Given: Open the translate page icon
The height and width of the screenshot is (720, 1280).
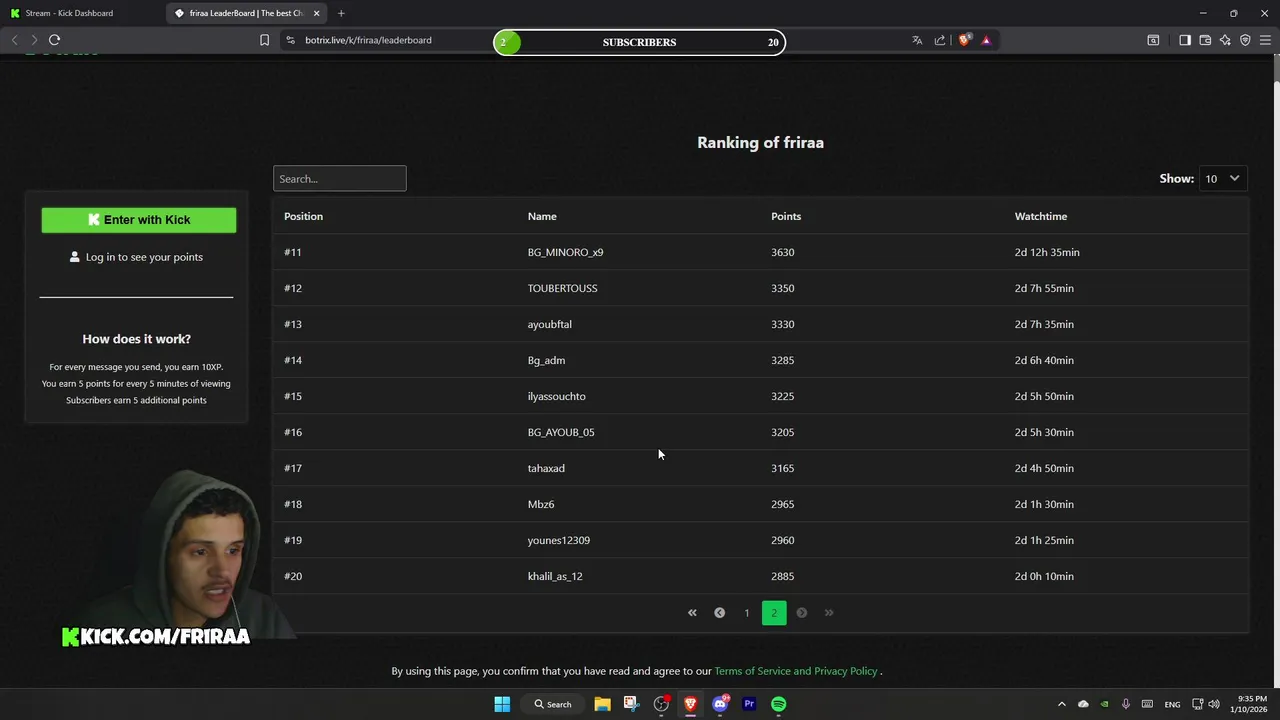Looking at the screenshot, I should 917,40.
